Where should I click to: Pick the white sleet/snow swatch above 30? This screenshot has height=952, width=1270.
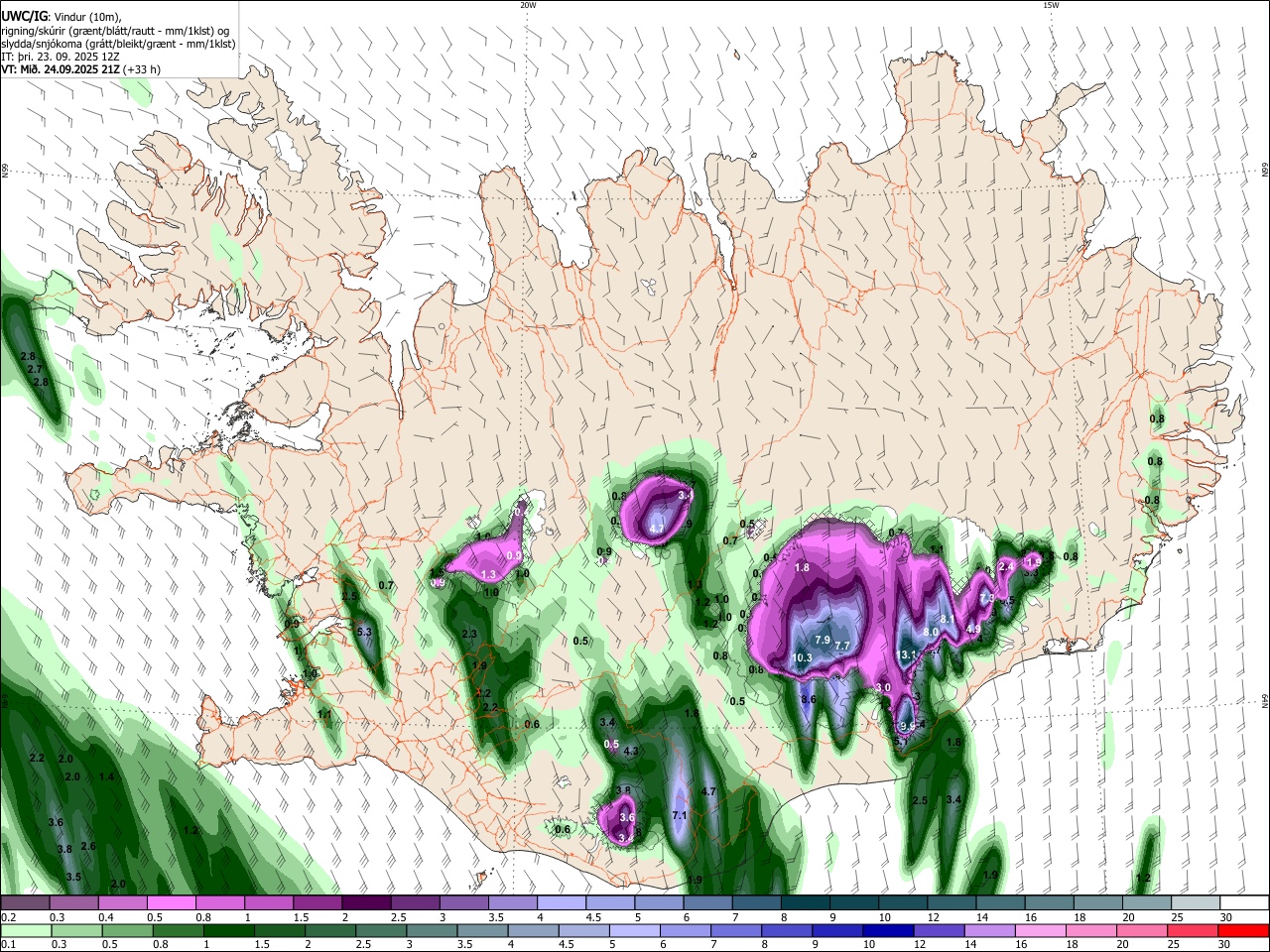[x=1244, y=903]
